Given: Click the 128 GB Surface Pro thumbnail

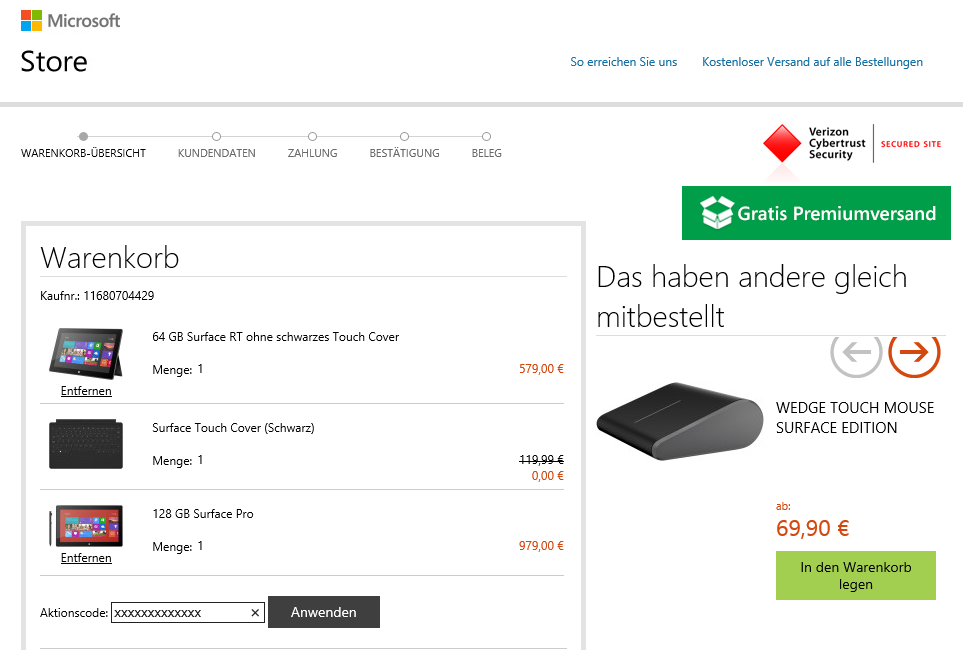Looking at the screenshot, I should (x=86, y=526).
